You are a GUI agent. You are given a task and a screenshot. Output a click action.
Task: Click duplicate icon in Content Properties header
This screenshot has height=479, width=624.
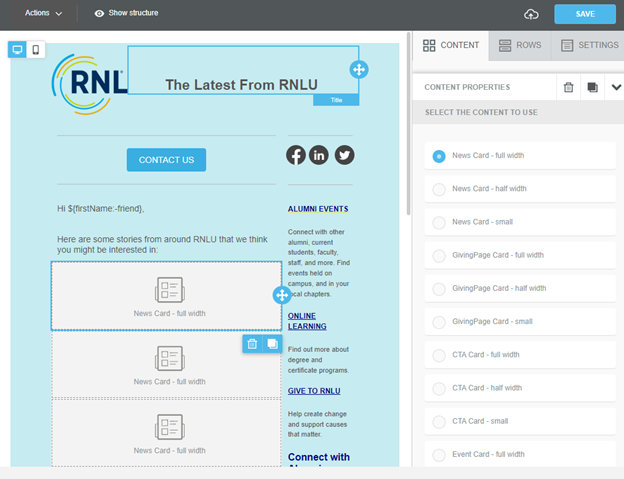coord(593,87)
